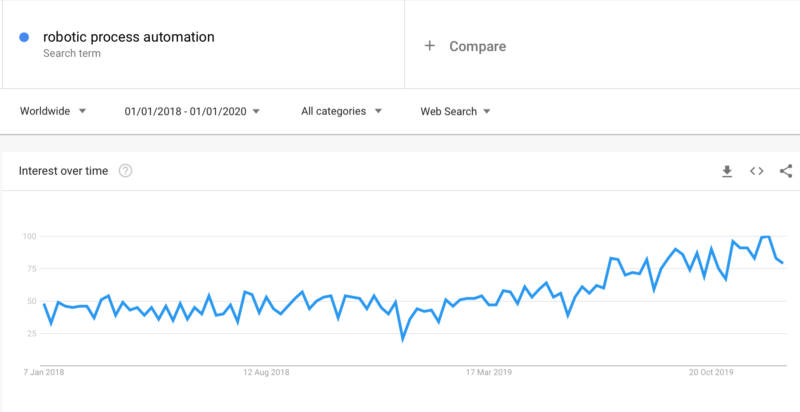This screenshot has width=800, height=412.
Task: Download the Interest over time chart data
Action: 727,171
